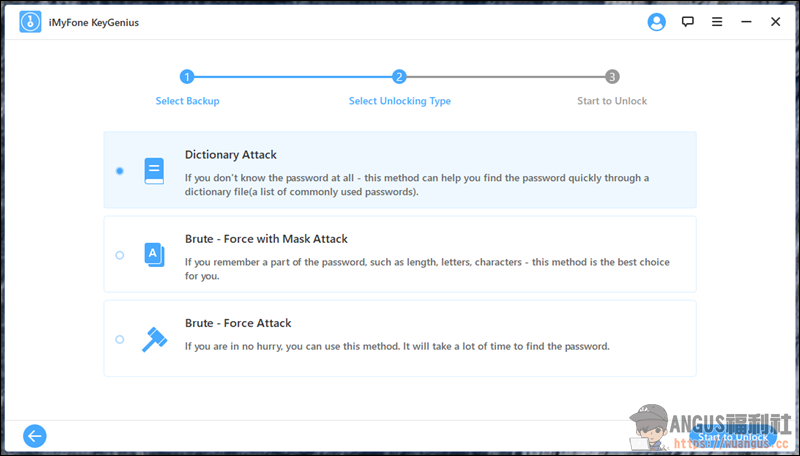Viewport: 800px width, 456px height.
Task: Go to the Select Backup step label
Action: pos(187,101)
